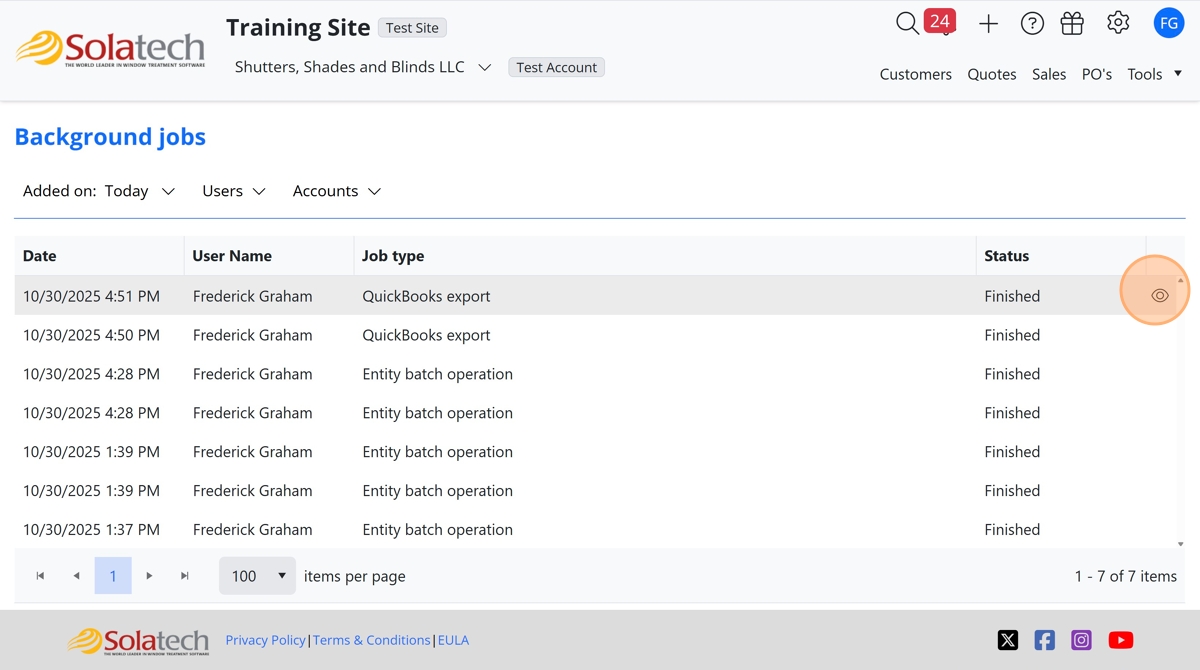Open the Terms & Conditions link
Screen dimensions: 1200x670
(x=371, y=640)
